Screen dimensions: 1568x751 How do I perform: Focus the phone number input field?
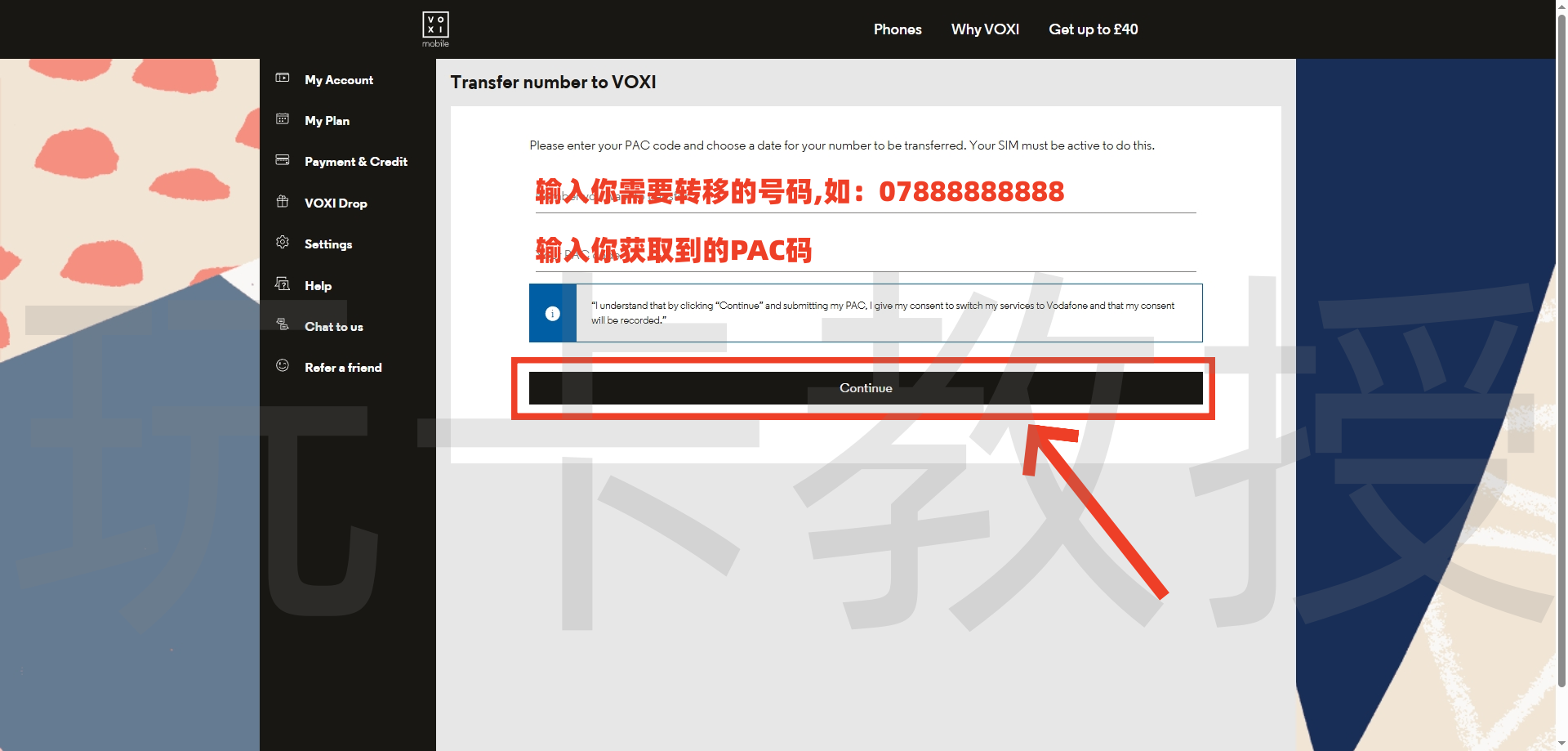pos(866,194)
